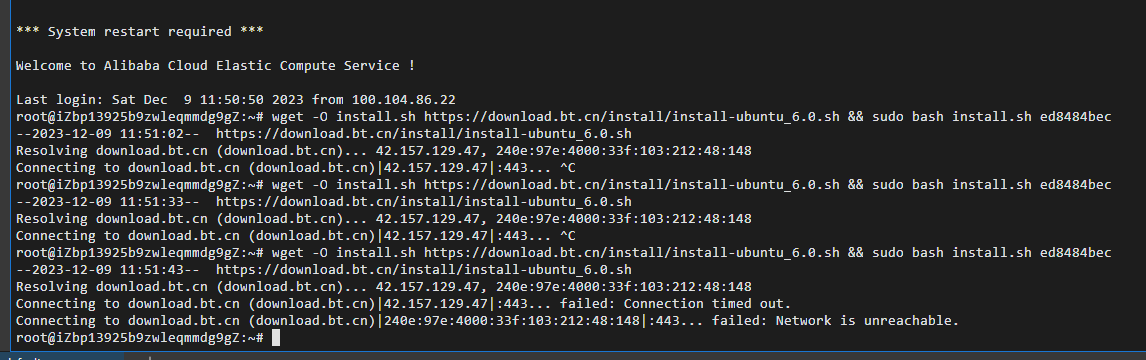Click the System restart required message
The width and height of the screenshot is (1146, 360).
click(139, 31)
